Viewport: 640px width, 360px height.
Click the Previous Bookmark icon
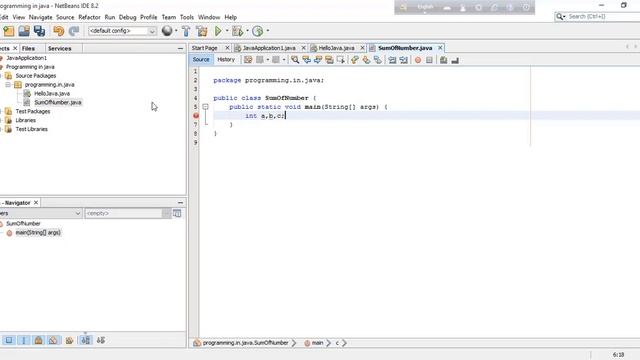coord(354,60)
